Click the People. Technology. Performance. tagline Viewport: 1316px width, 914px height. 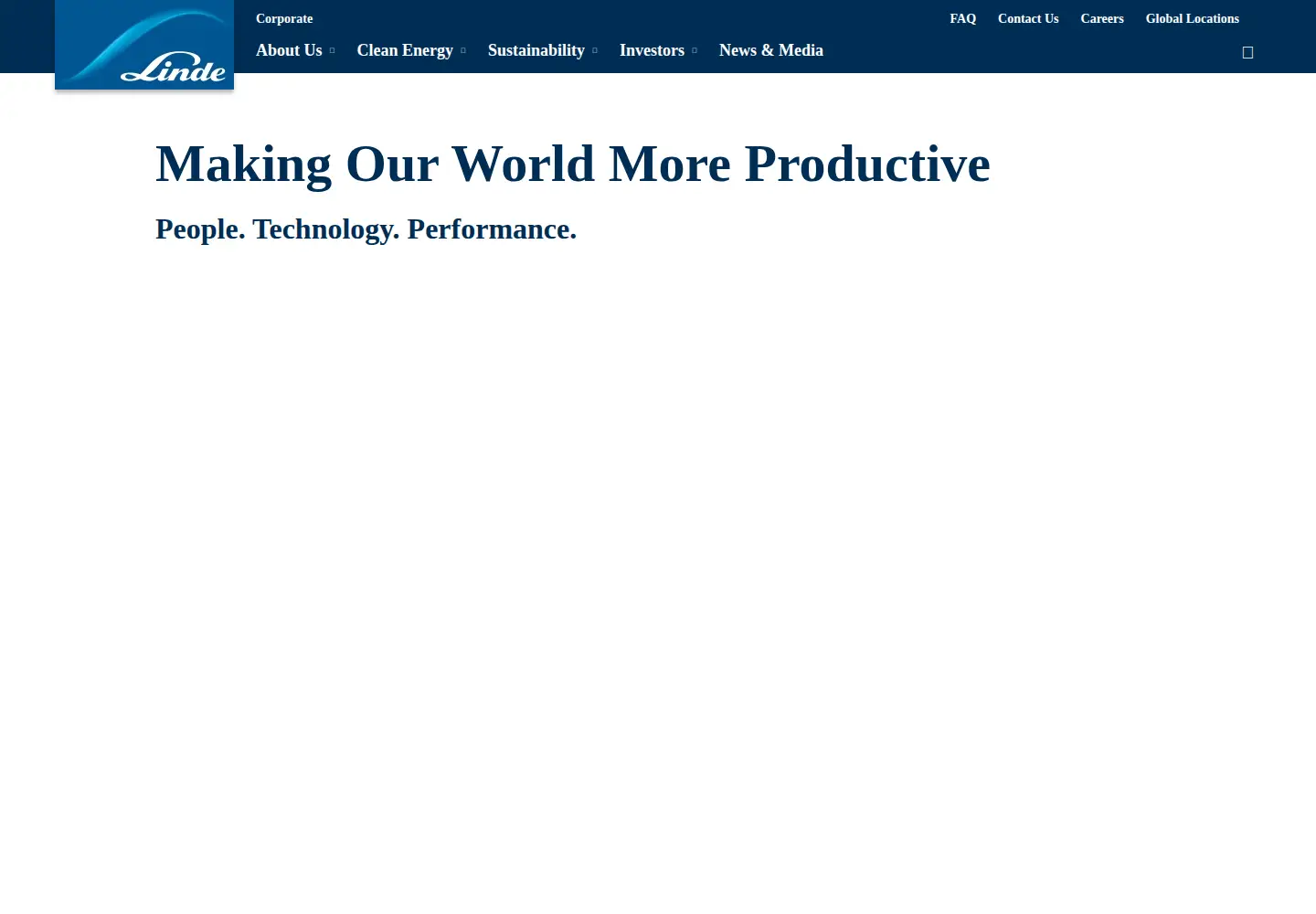coord(366,229)
